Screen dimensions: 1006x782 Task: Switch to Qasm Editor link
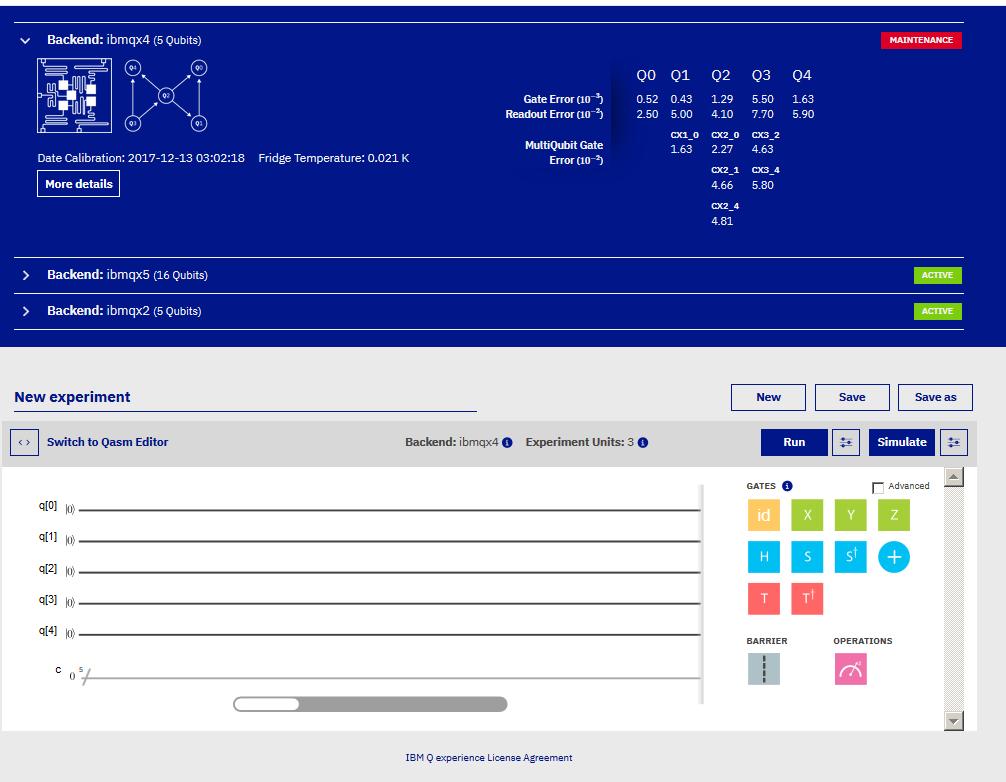pos(107,442)
